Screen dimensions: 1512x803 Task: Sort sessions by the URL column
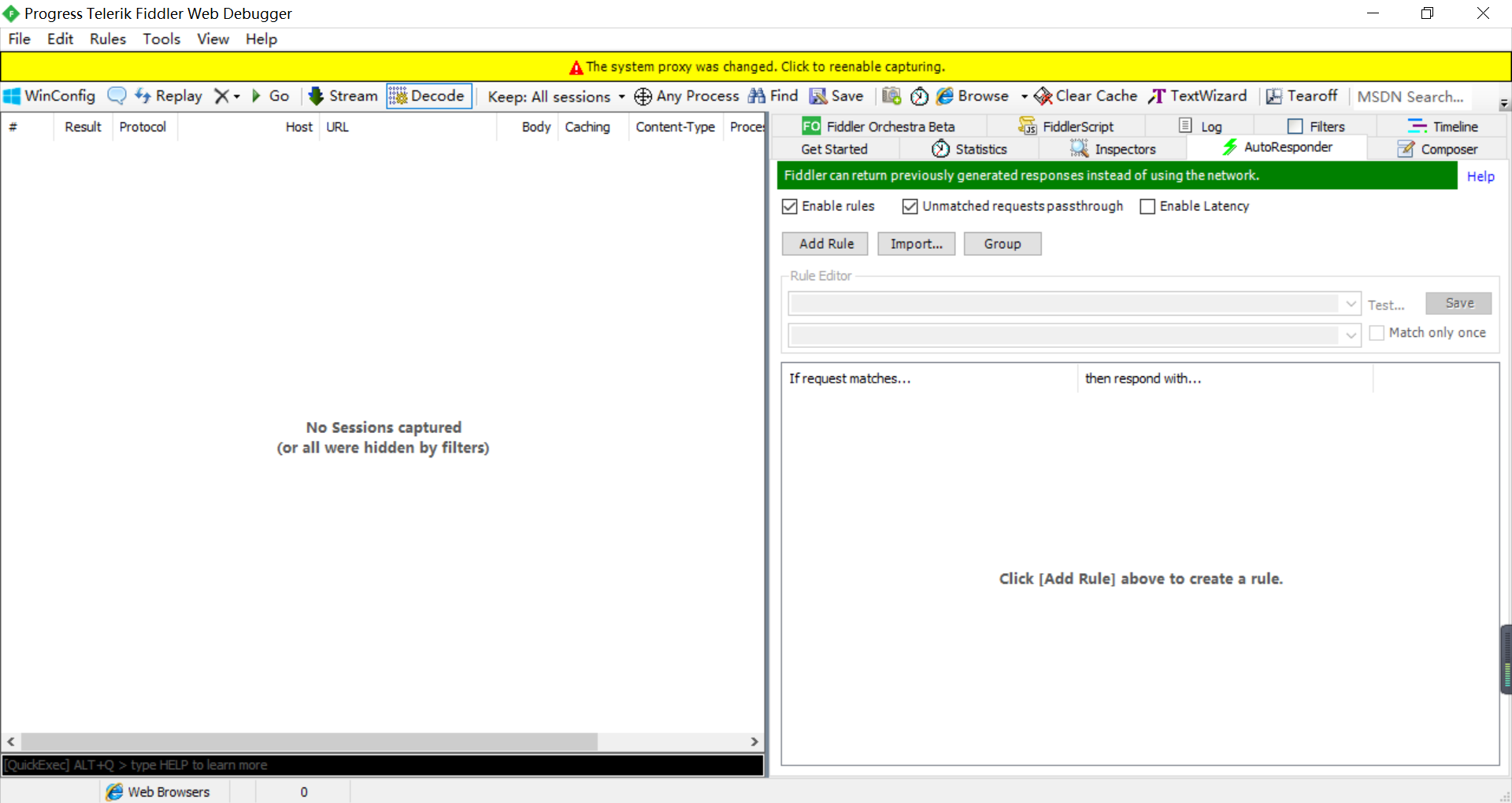pos(408,127)
